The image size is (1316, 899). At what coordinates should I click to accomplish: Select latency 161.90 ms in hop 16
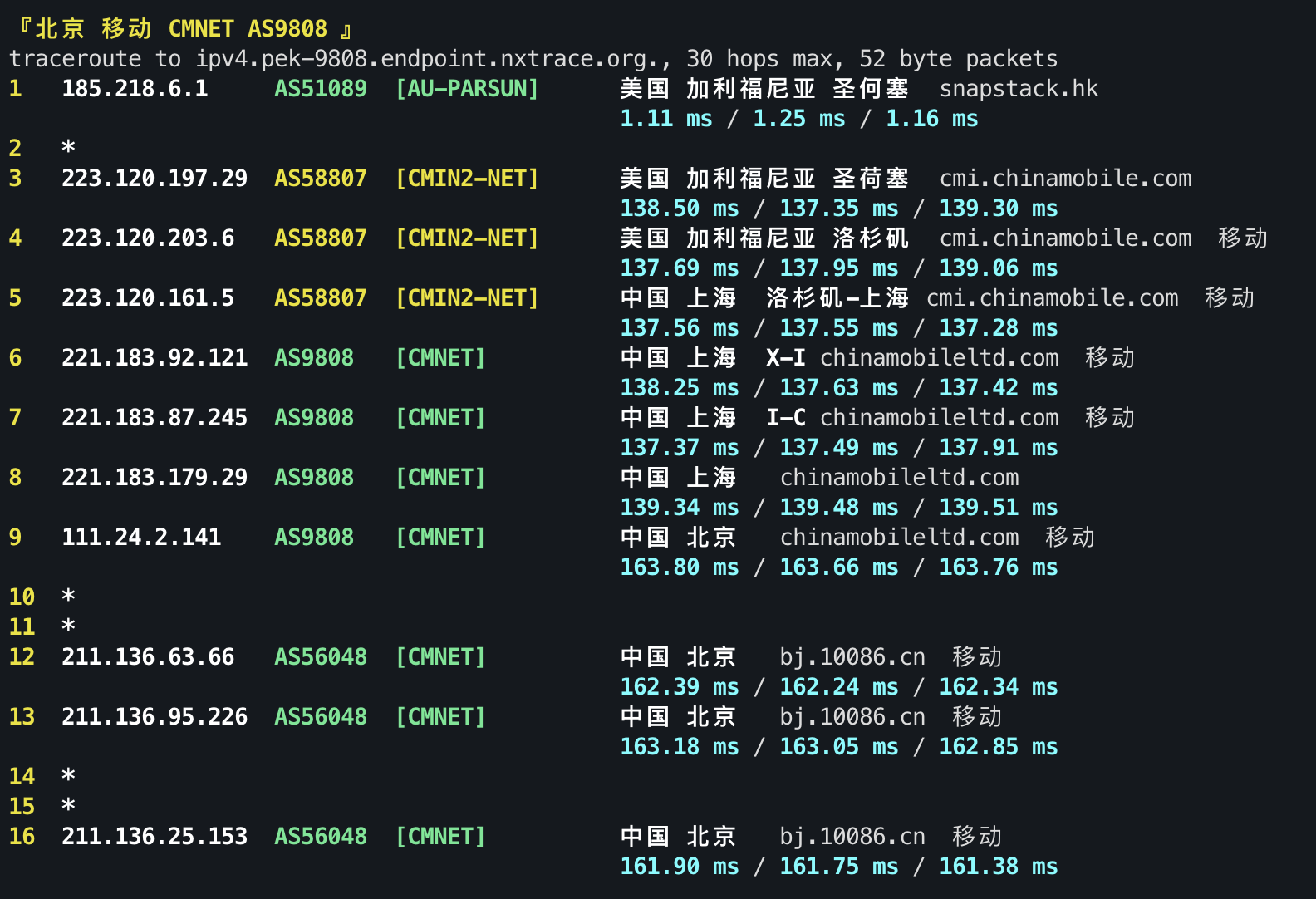coord(680,867)
